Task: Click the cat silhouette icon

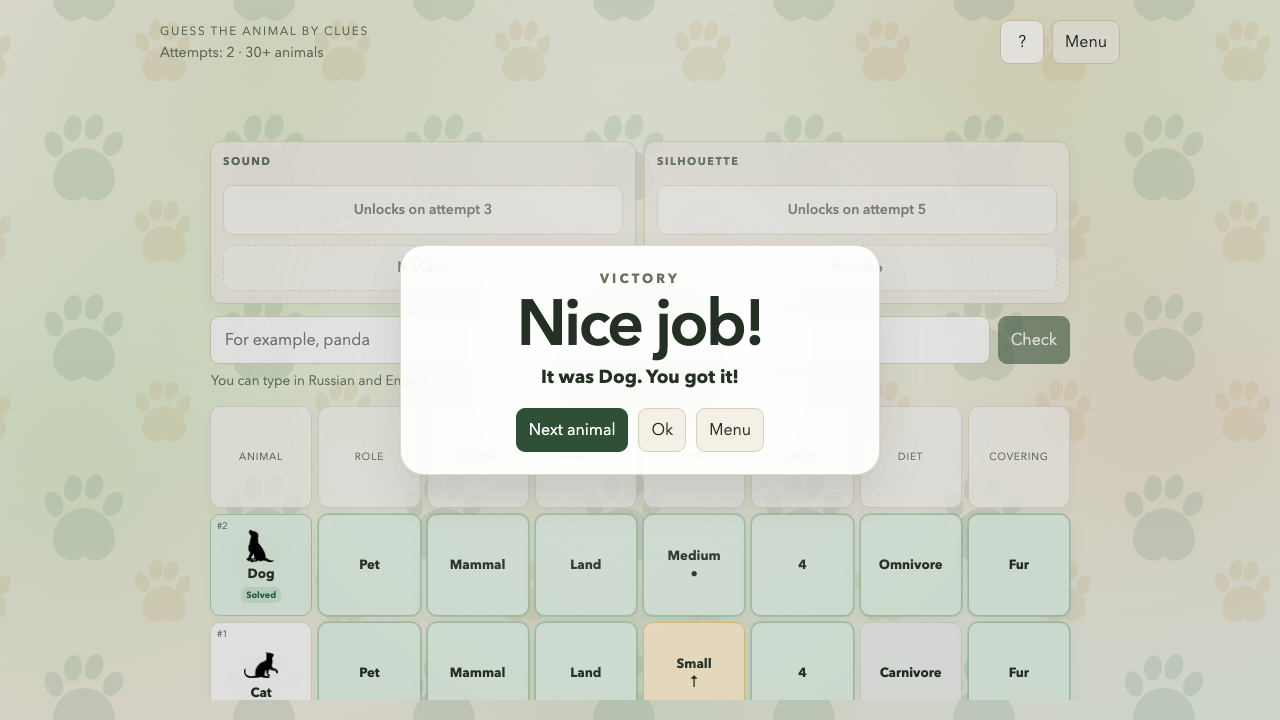Action: click(261, 665)
